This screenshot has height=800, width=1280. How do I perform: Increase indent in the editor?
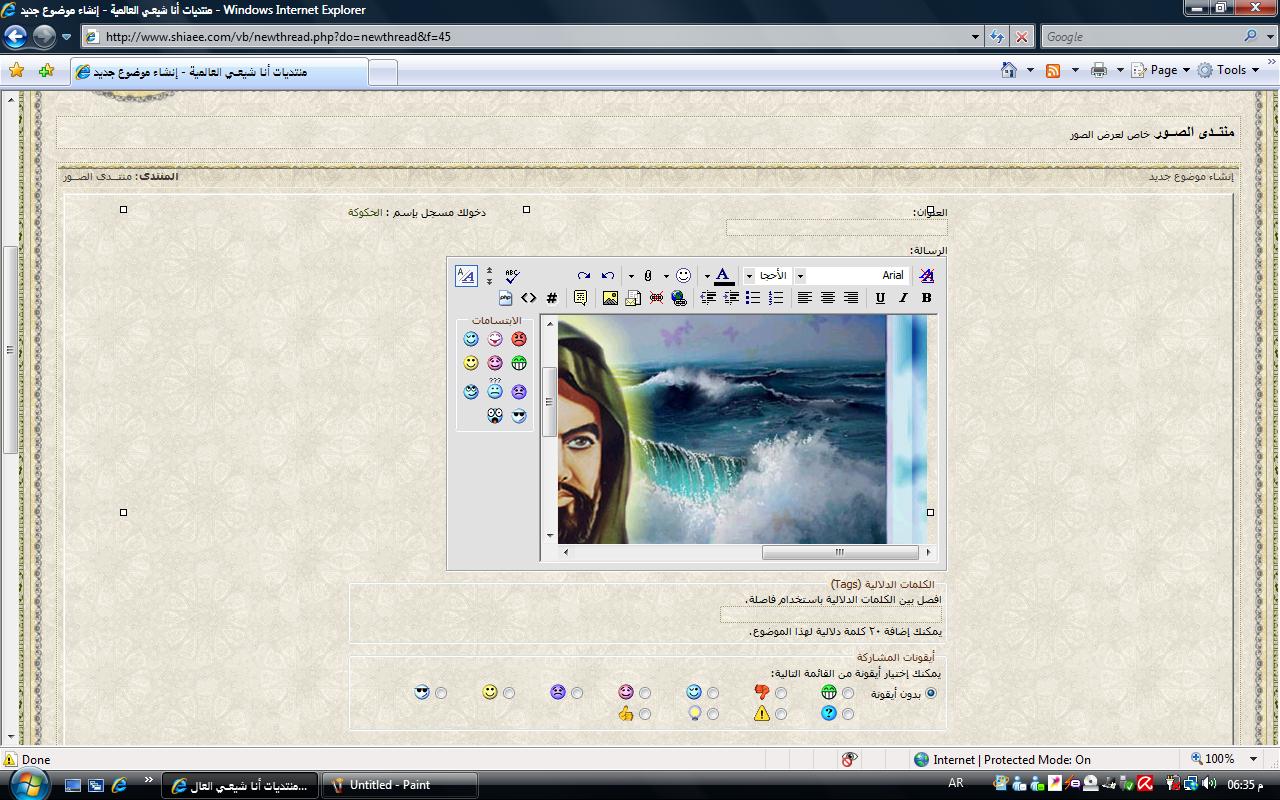pos(731,298)
